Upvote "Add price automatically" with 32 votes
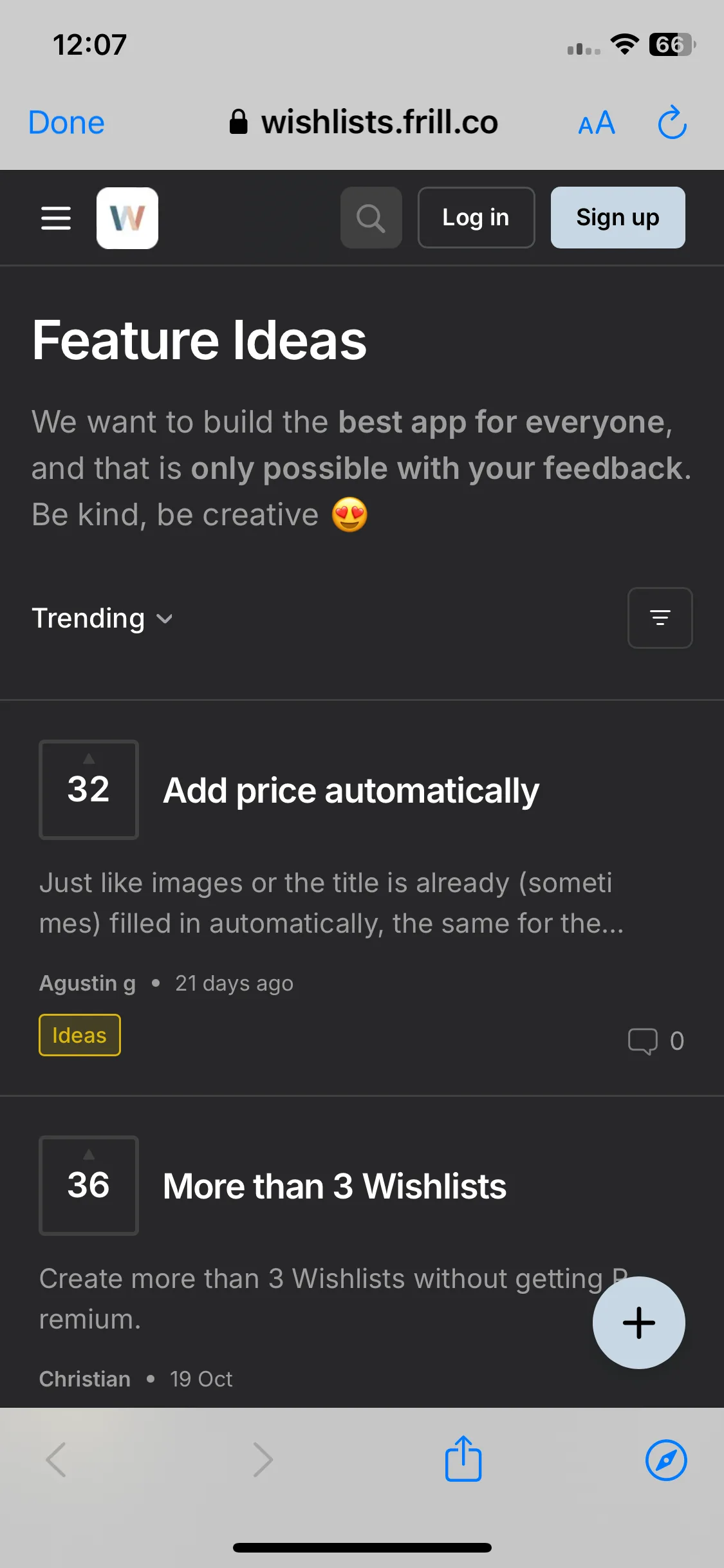724x1568 pixels. click(x=89, y=790)
